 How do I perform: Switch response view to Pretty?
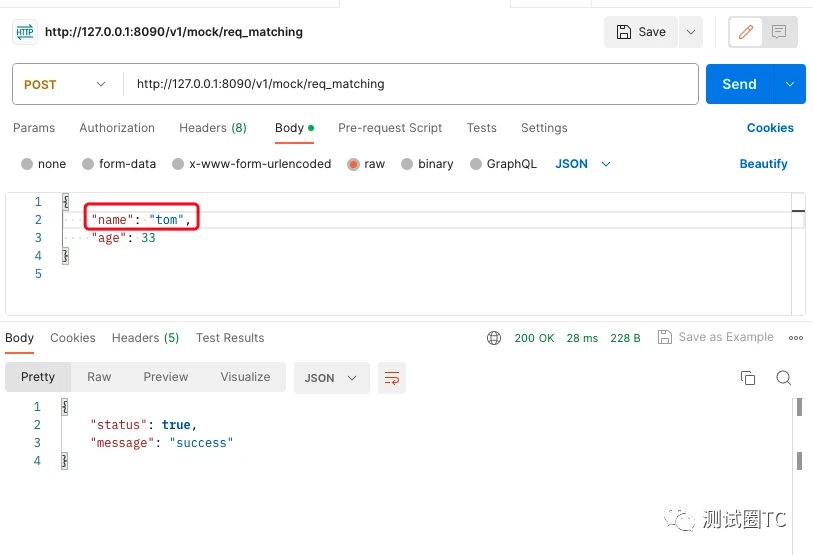click(x=38, y=377)
